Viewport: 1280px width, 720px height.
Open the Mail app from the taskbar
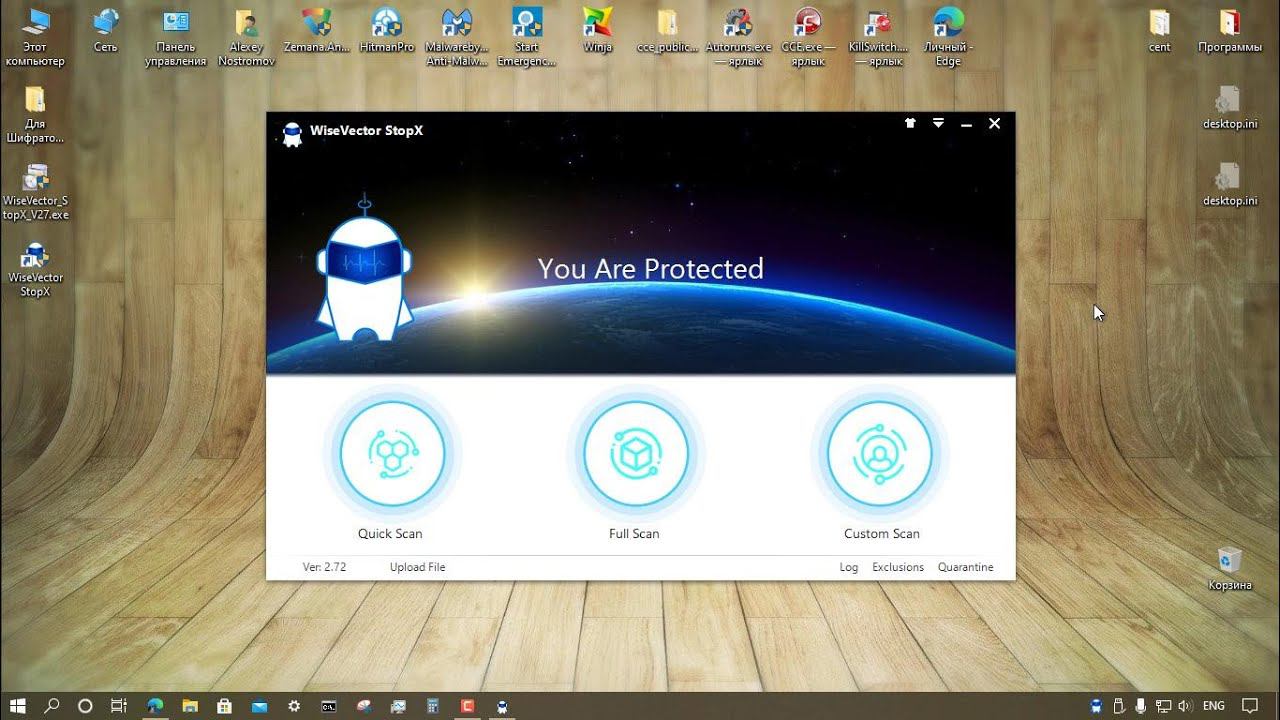click(x=259, y=706)
